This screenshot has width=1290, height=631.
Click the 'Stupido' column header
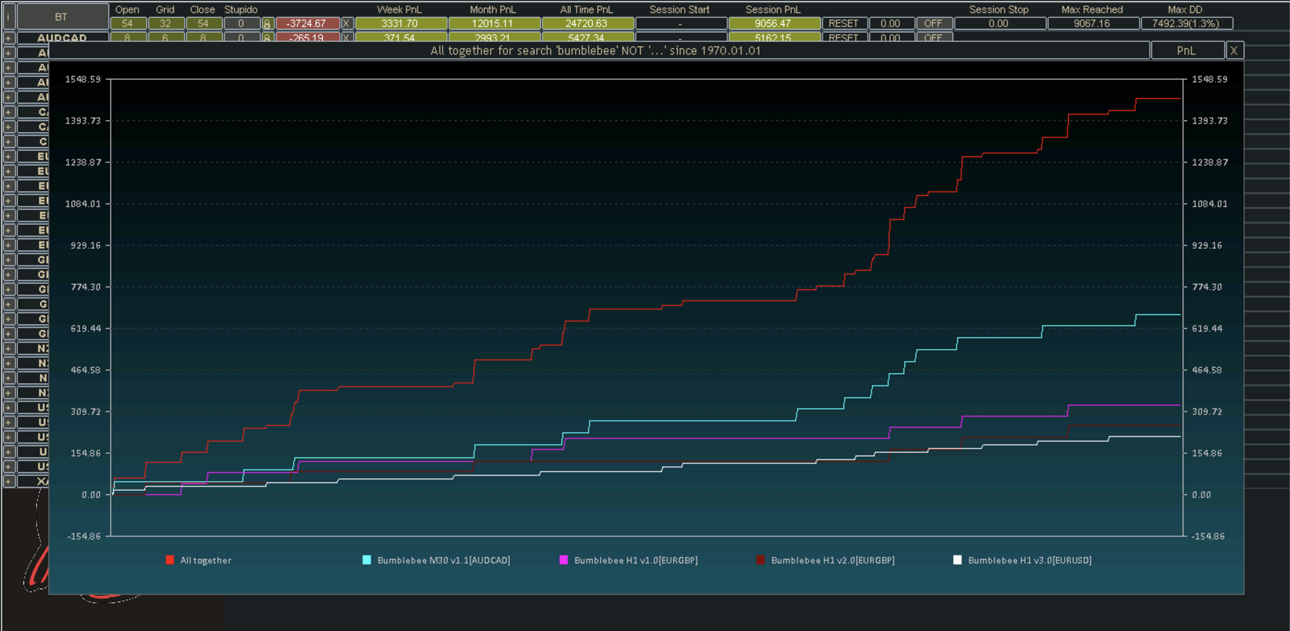241,9
